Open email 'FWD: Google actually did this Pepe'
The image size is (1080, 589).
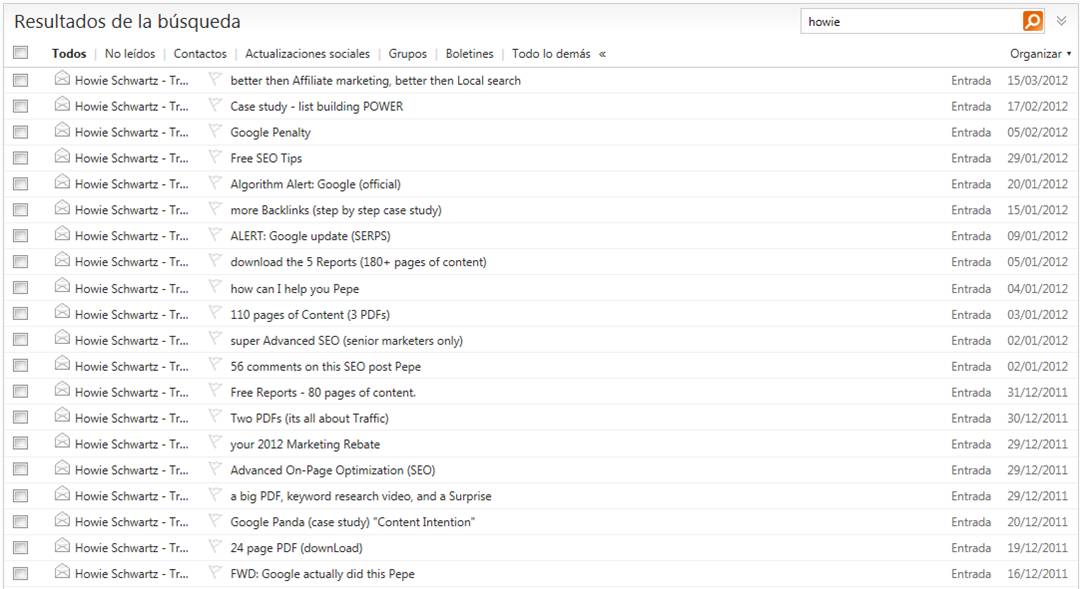point(322,574)
